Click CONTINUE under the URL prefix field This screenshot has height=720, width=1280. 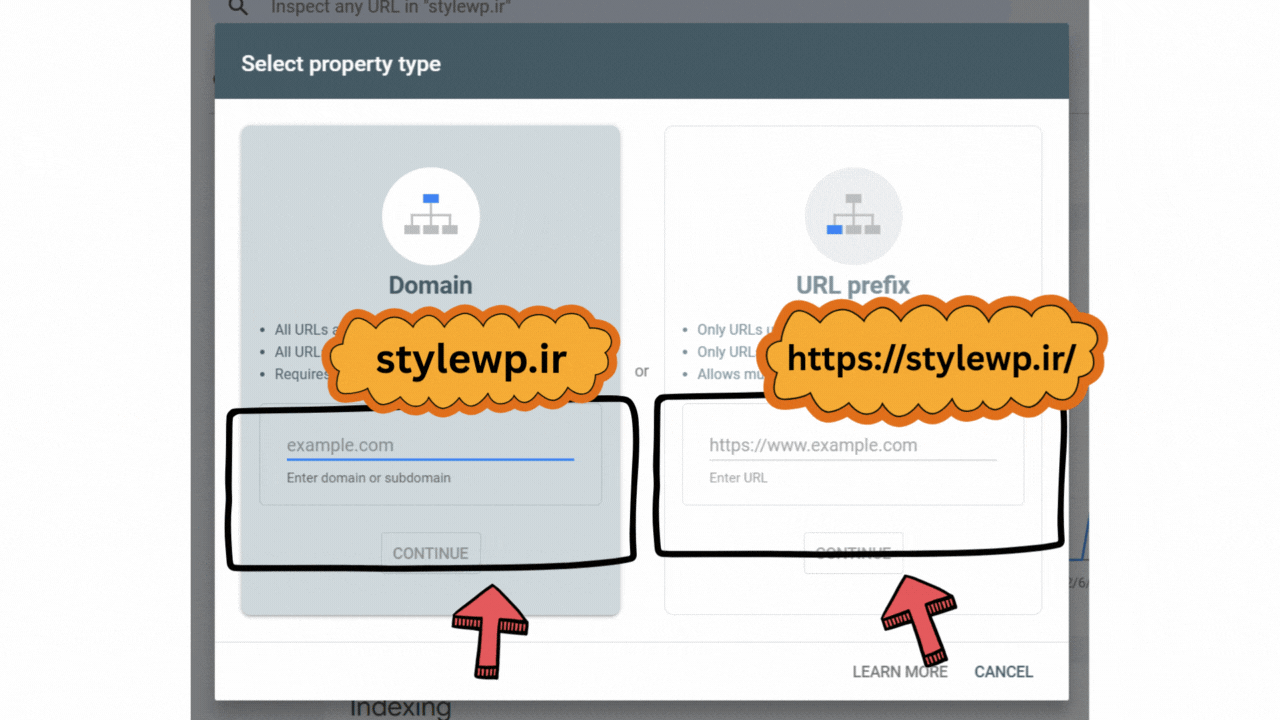click(853, 553)
